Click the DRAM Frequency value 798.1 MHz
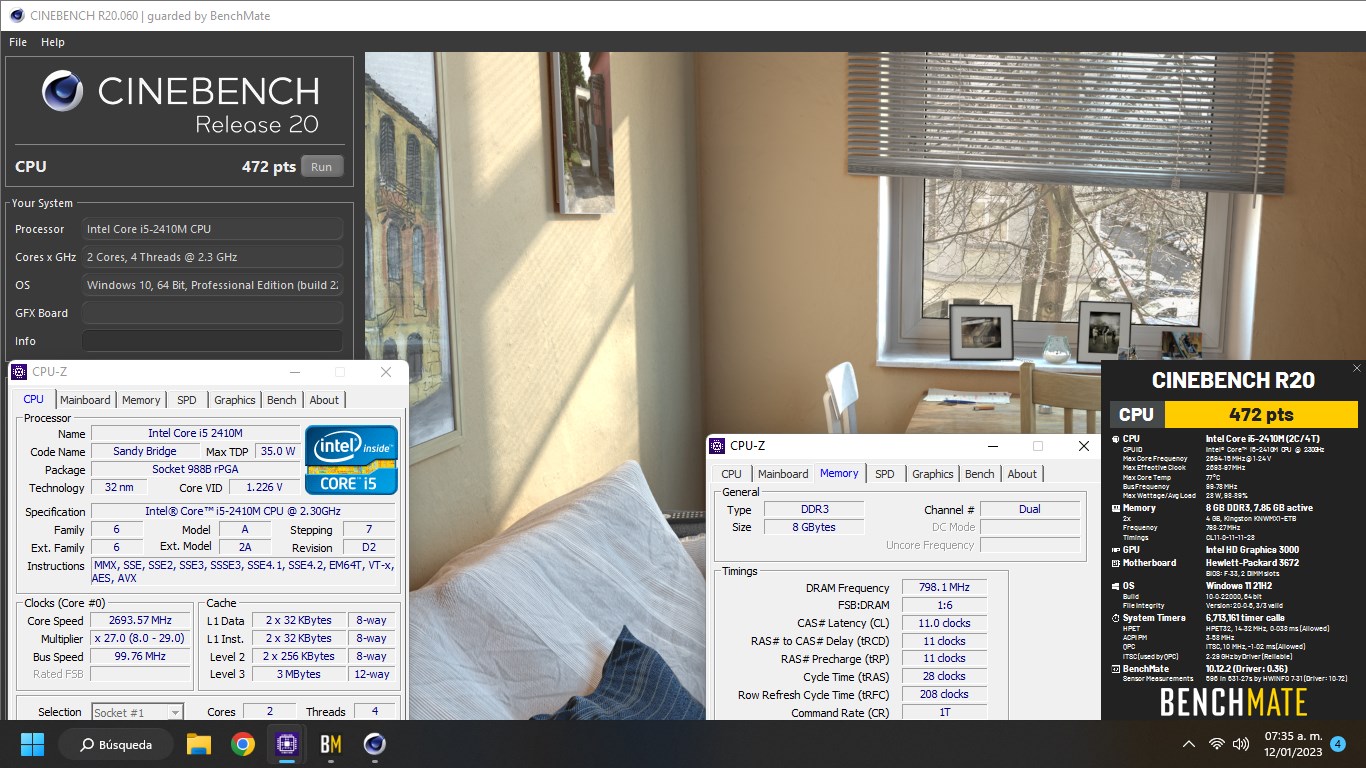 tap(944, 588)
